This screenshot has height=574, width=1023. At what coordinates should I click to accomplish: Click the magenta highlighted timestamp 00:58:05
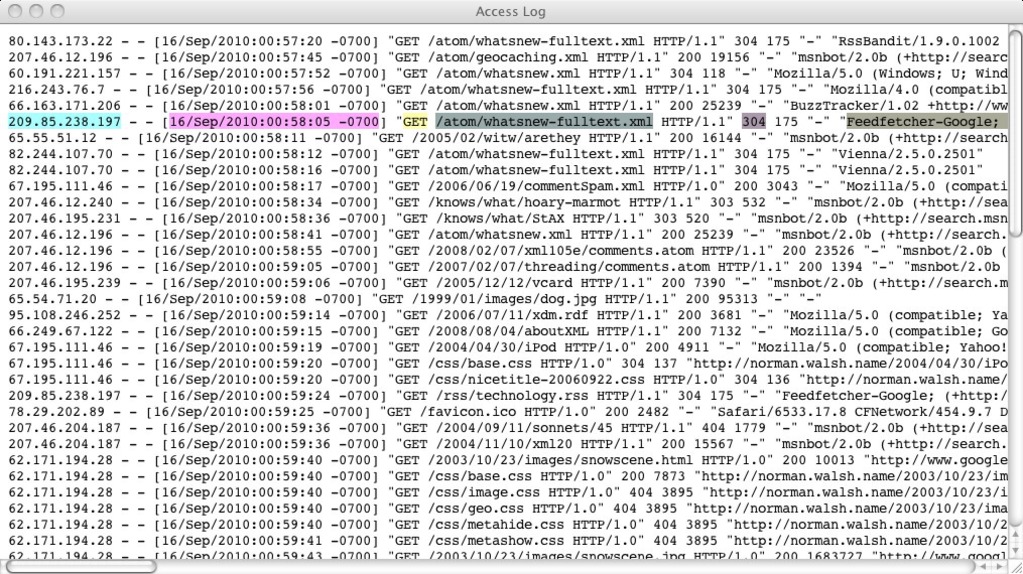(x=274, y=121)
